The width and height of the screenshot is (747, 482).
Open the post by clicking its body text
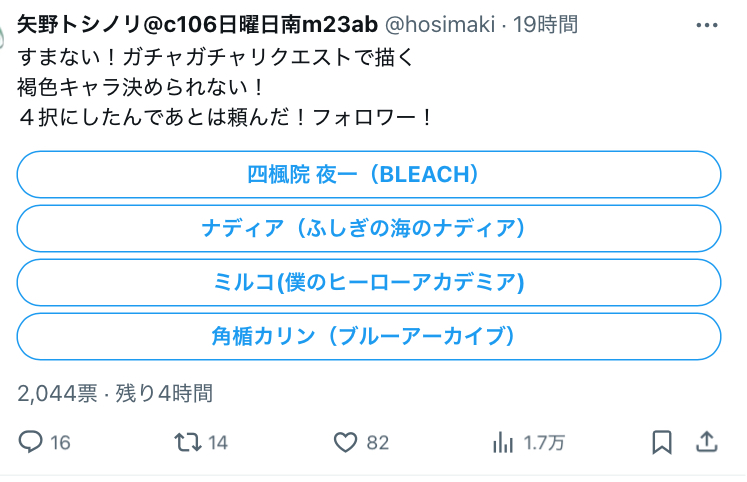[224, 87]
